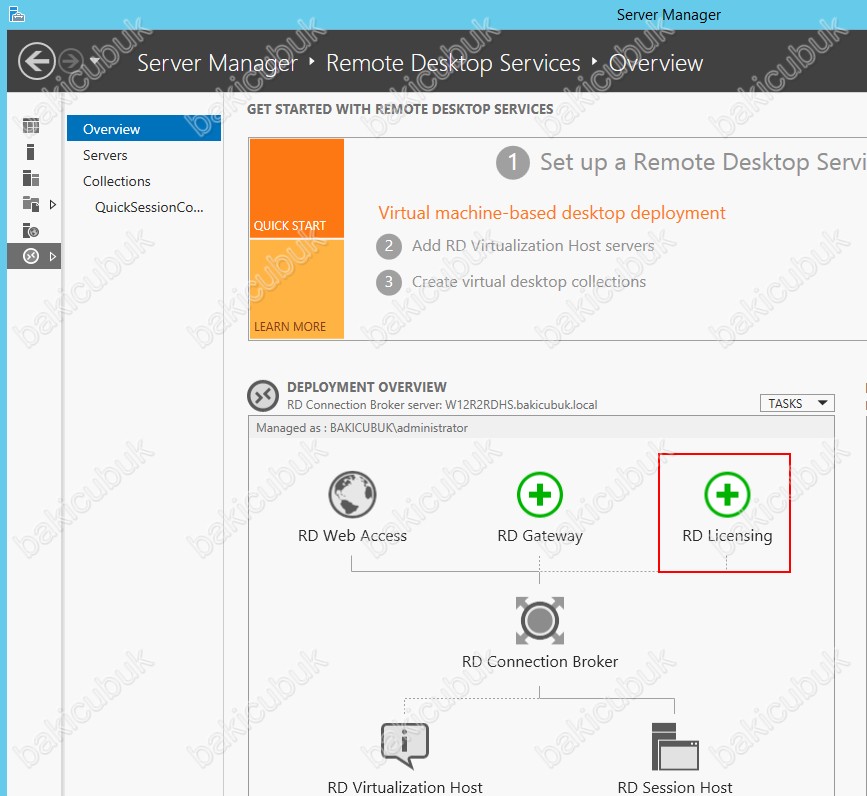
Task: Select the QUICK START tile
Action: 297,188
